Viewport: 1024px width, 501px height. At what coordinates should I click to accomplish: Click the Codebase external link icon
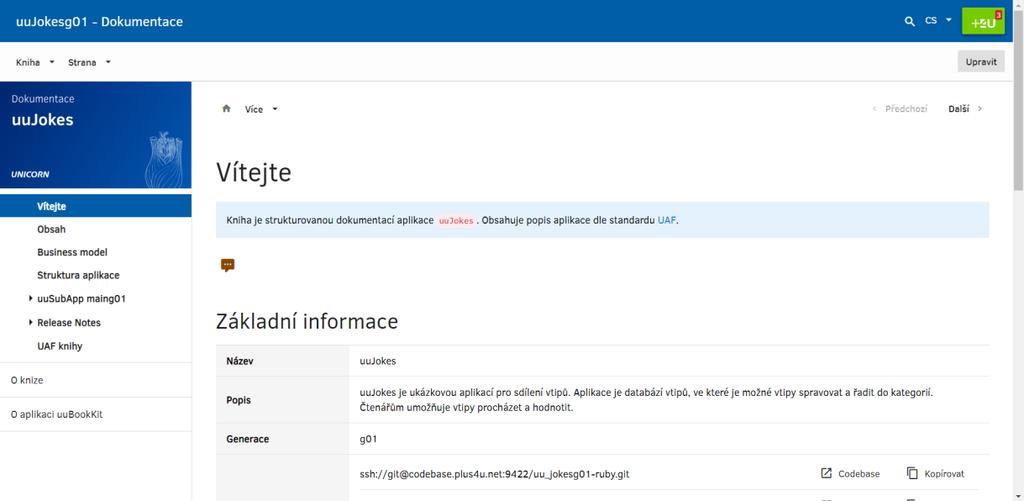pyautogui.click(x=826, y=474)
